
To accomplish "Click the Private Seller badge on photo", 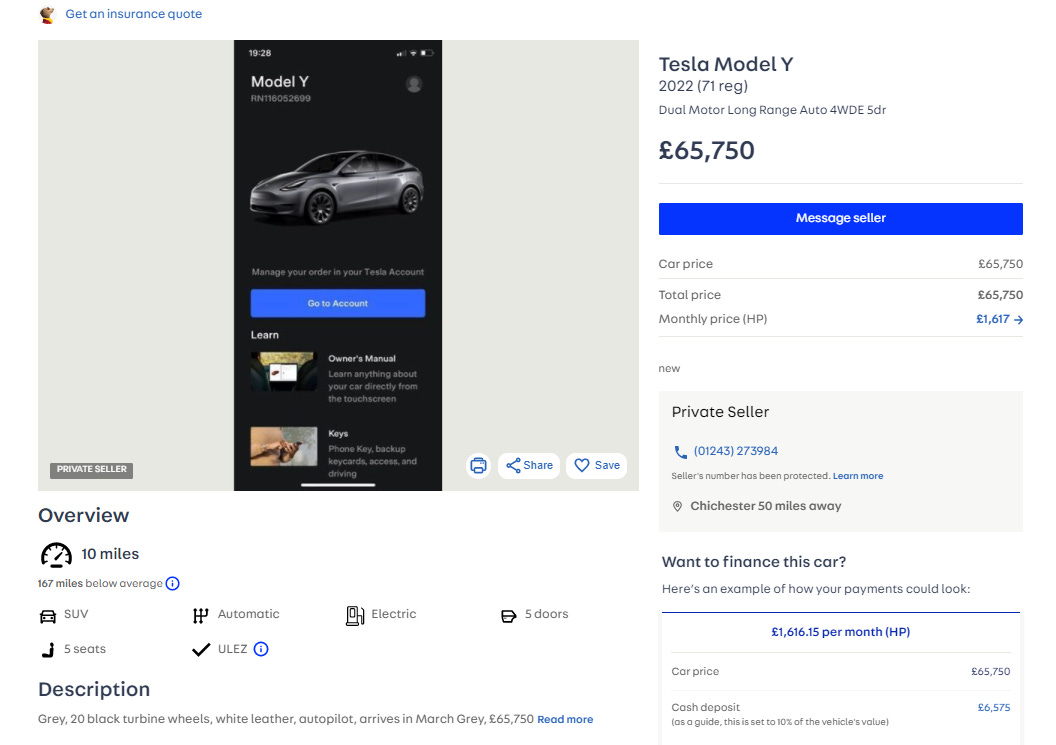I will pyautogui.click(x=92, y=469).
